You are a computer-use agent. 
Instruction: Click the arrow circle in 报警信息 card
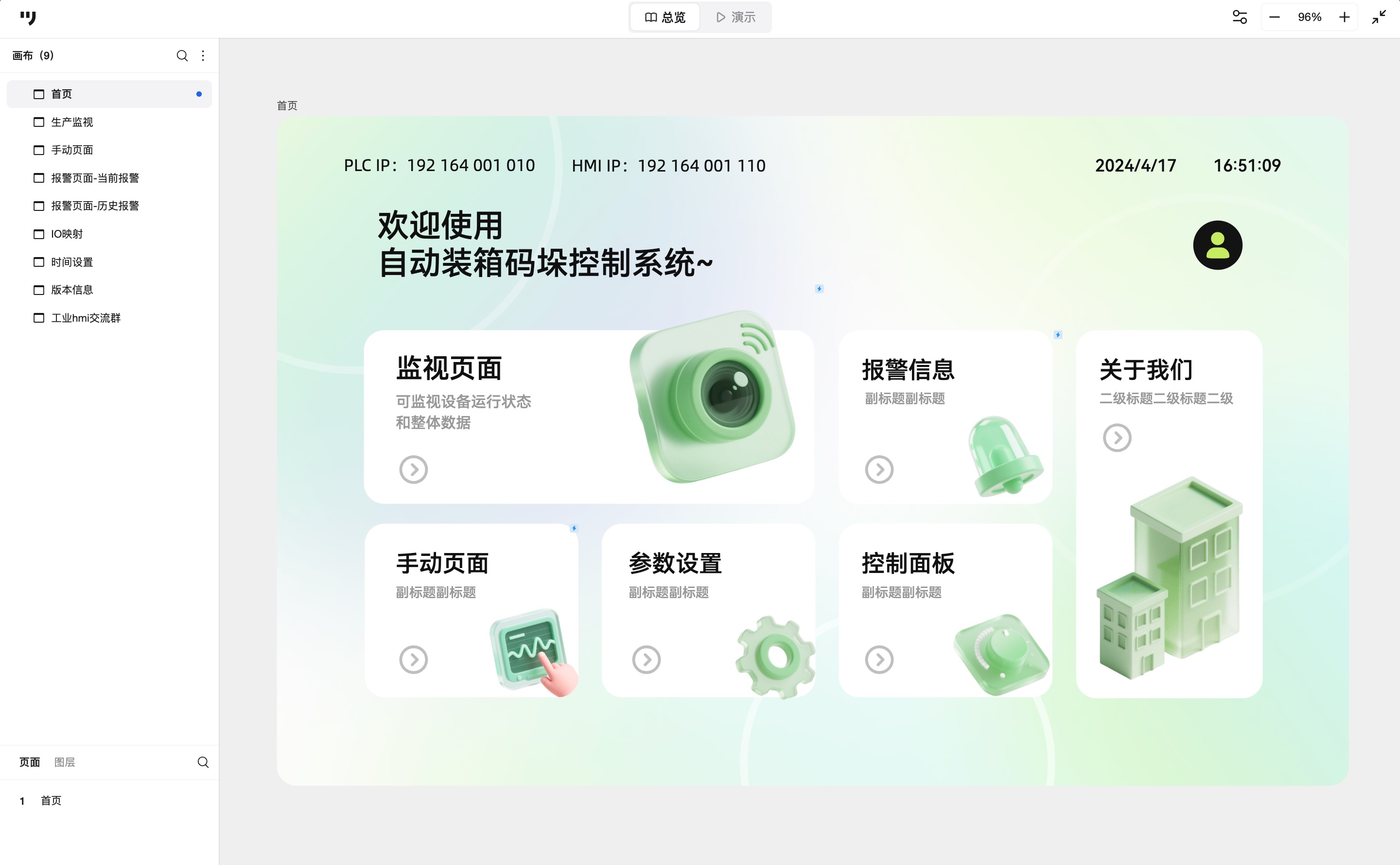tap(879, 470)
